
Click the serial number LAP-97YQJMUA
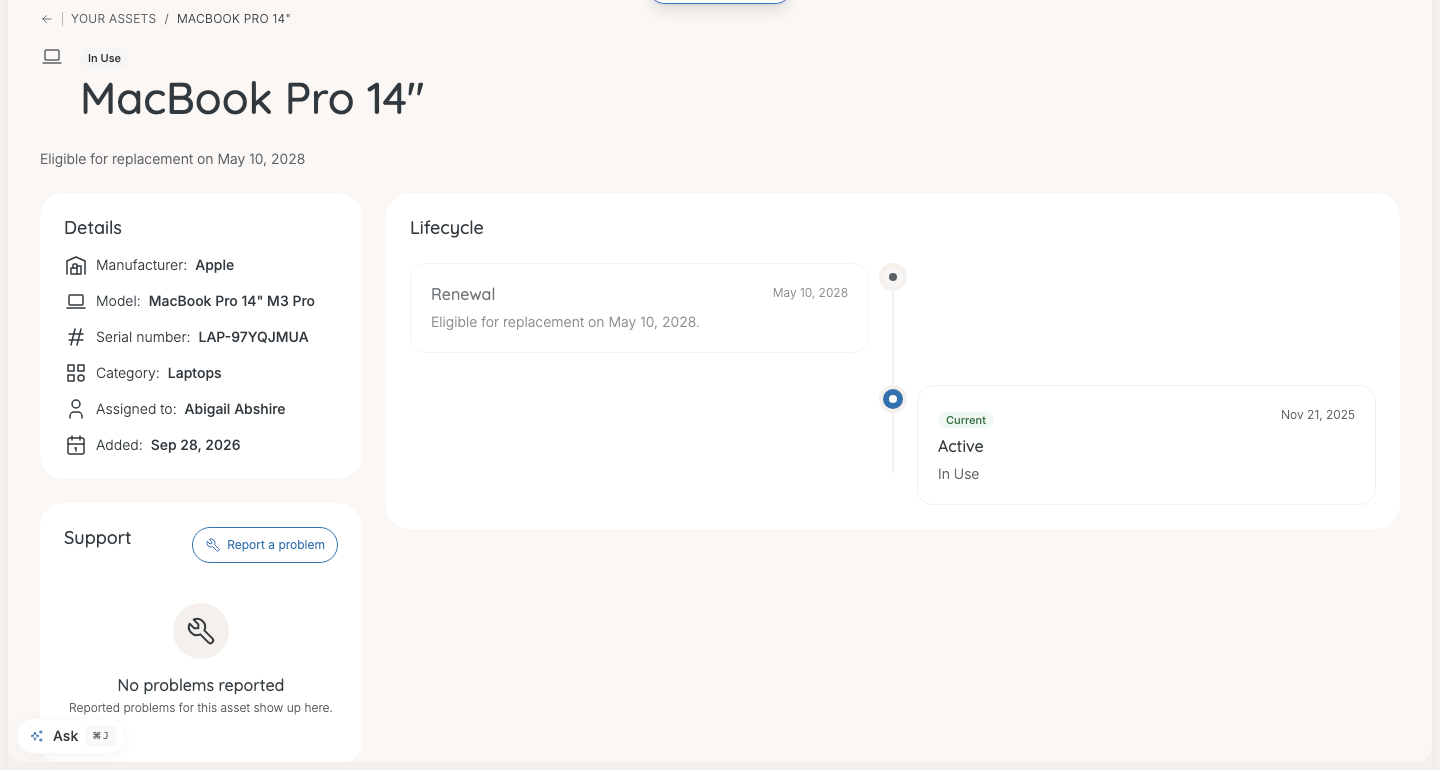[254, 337]
